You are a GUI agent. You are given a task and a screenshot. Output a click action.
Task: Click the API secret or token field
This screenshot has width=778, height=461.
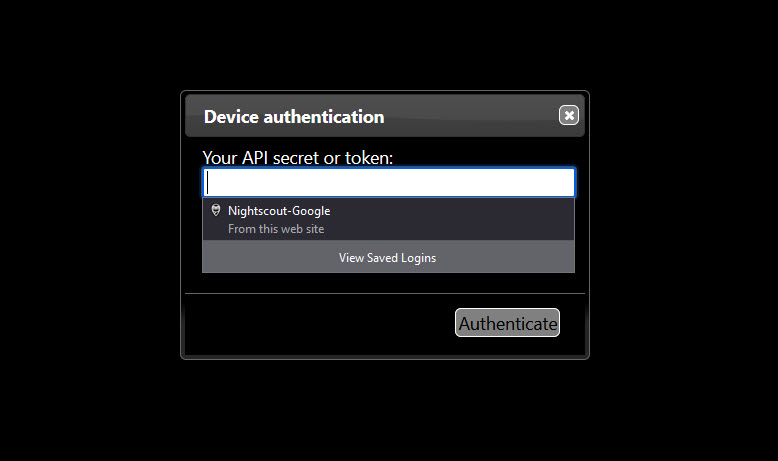tap(389, 182)
